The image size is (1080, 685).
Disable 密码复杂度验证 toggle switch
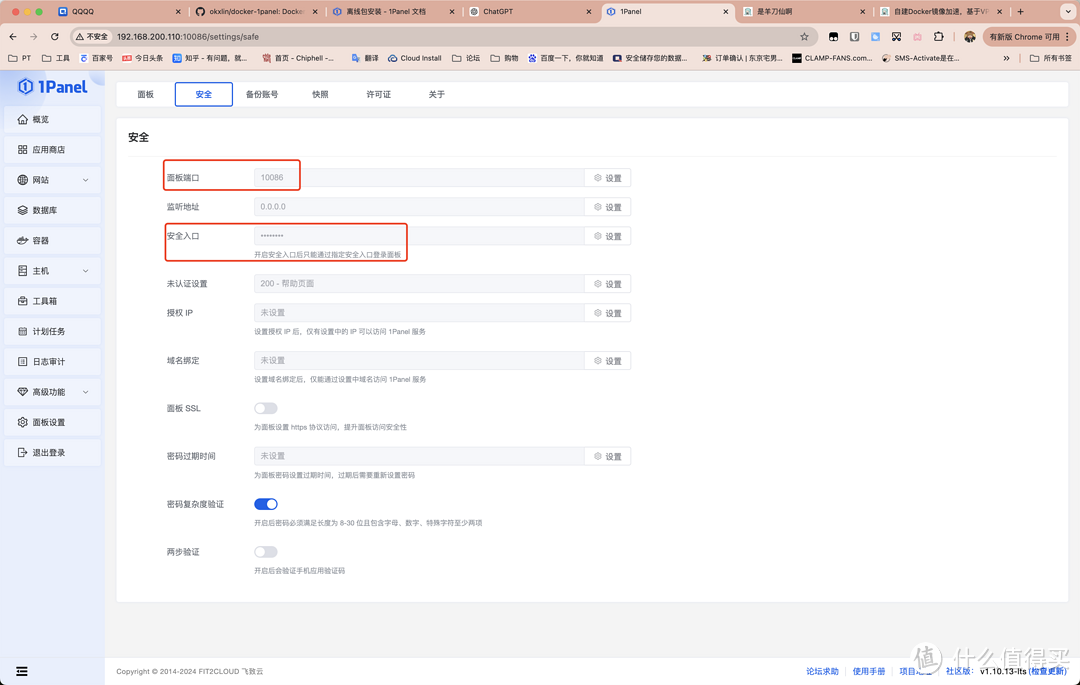(x=265, y=504)
